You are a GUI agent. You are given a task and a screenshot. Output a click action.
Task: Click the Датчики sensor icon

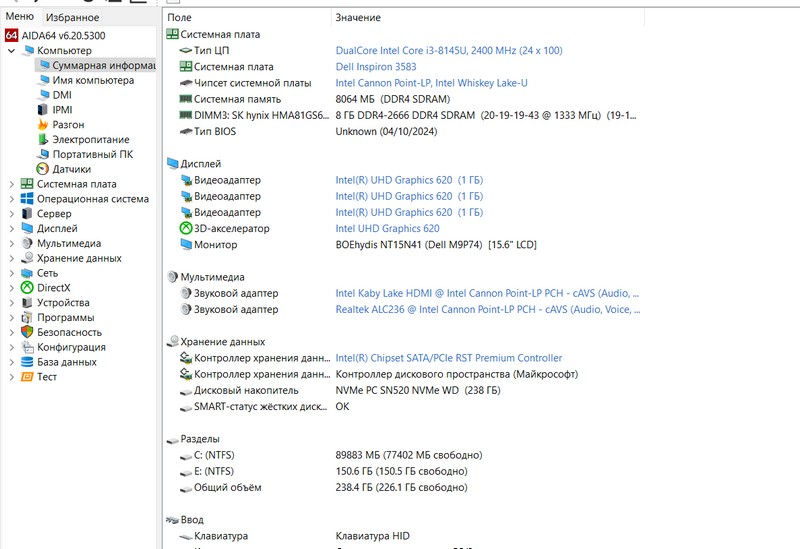point(42,169)
